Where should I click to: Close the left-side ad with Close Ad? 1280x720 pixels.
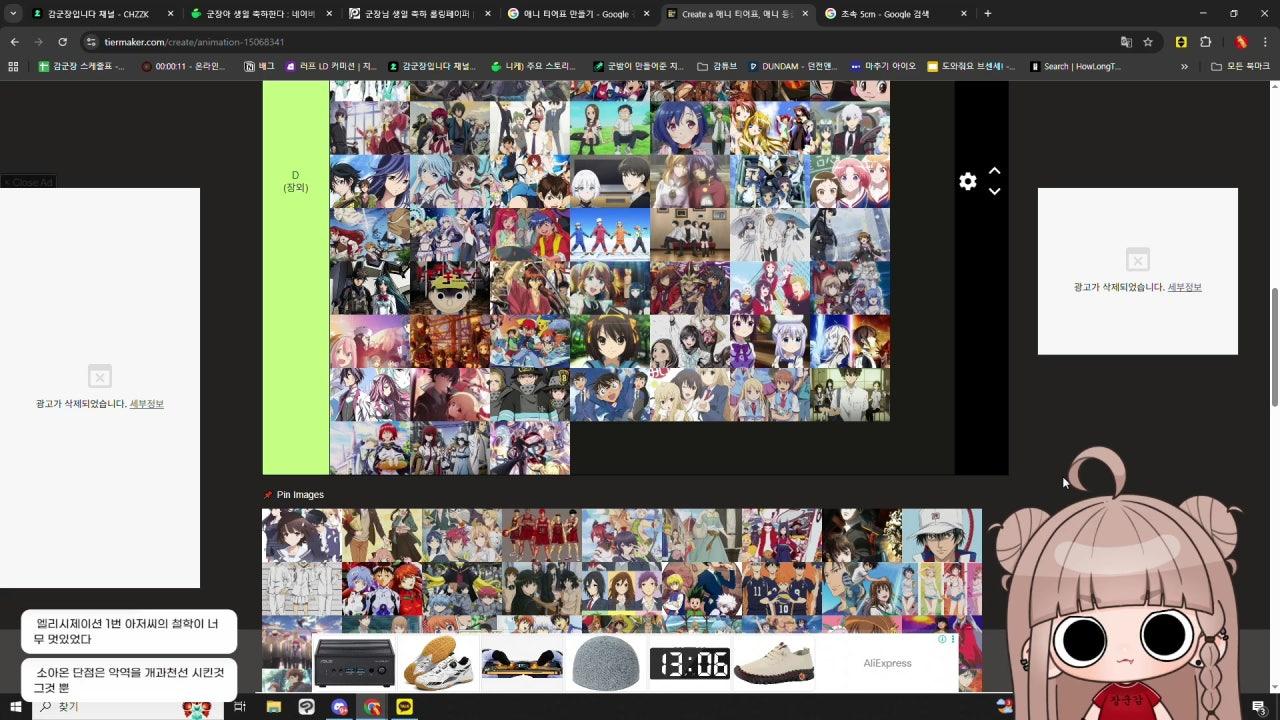pos(28,182)
